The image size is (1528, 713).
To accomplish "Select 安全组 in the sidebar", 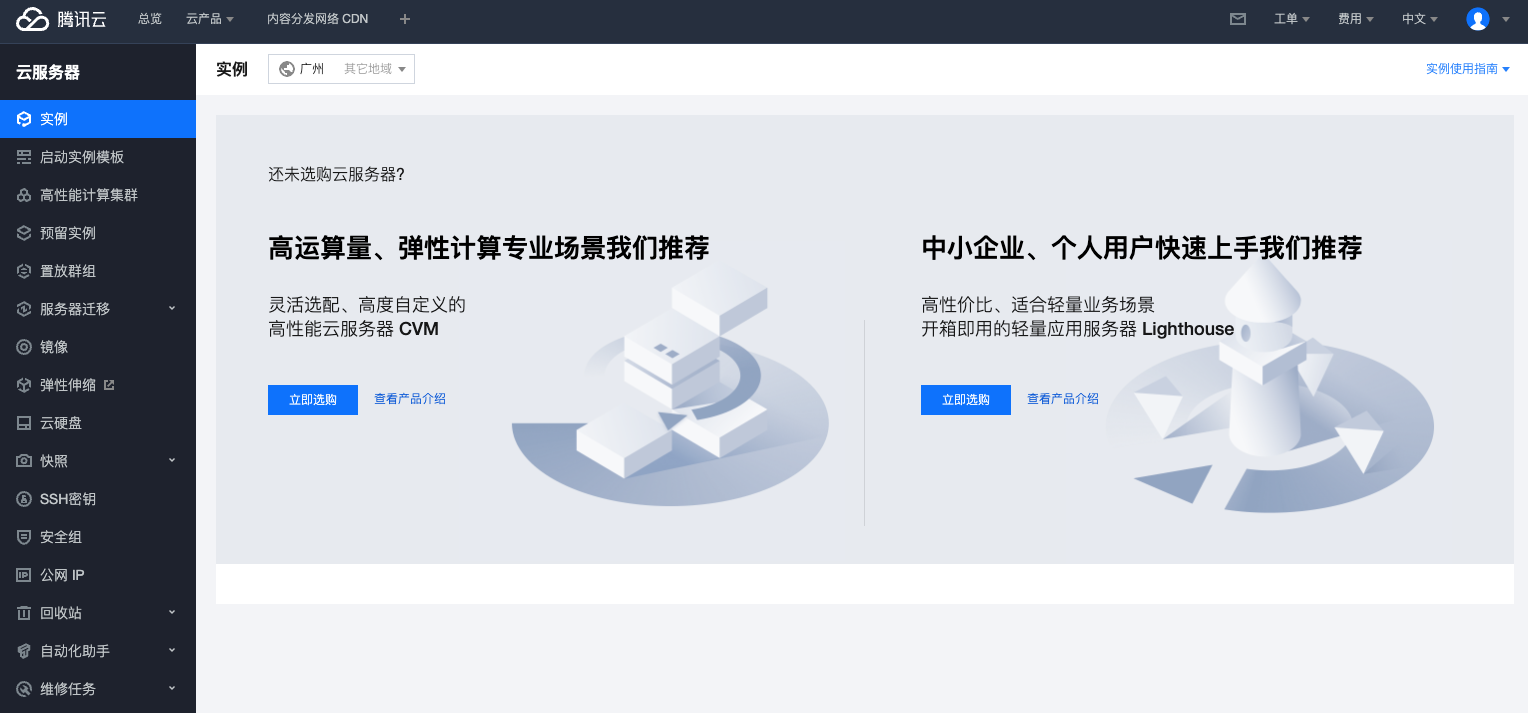I will tap(98, 537).
